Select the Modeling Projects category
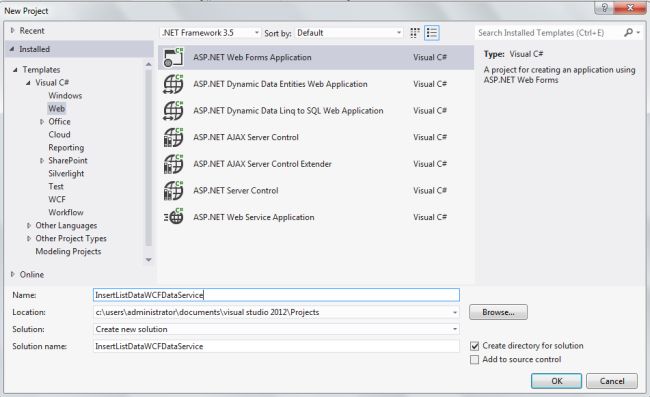The image size is (650, 397). [68, 252]
